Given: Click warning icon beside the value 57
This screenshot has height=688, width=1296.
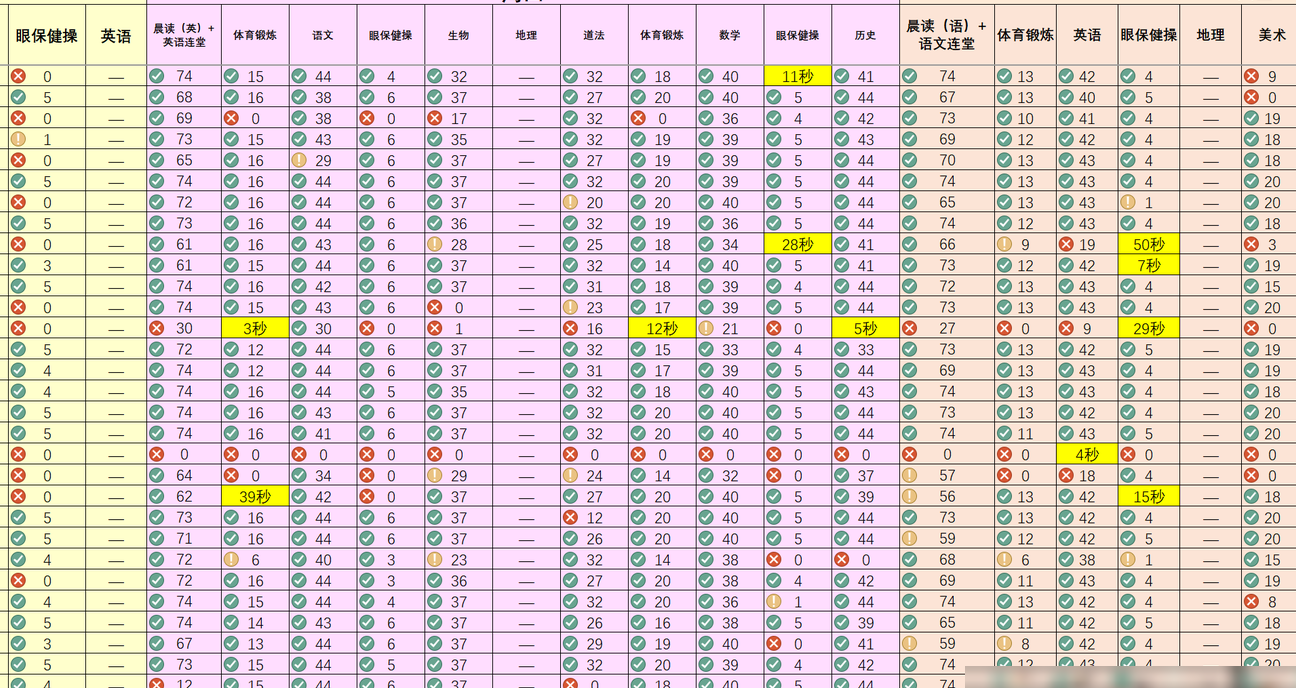Looking at the screenshot, I should coord(909,475).
